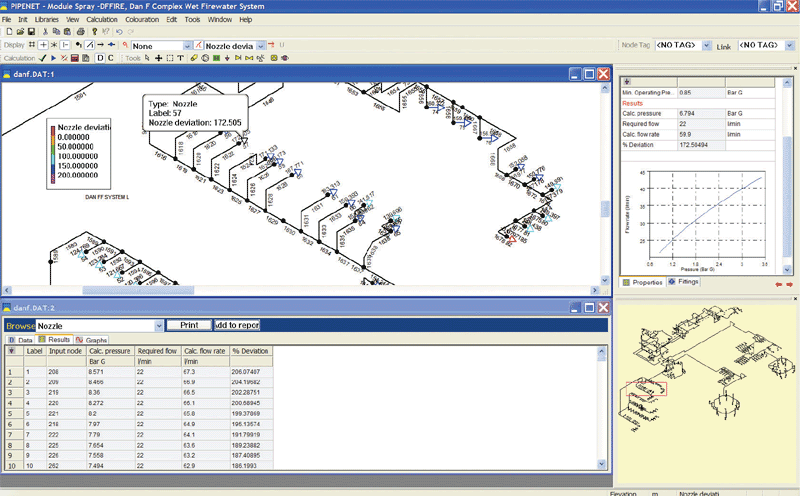The width and height of the screenshot is (800, 496).
Task: Switch to the Data tab
Action: 20,340
